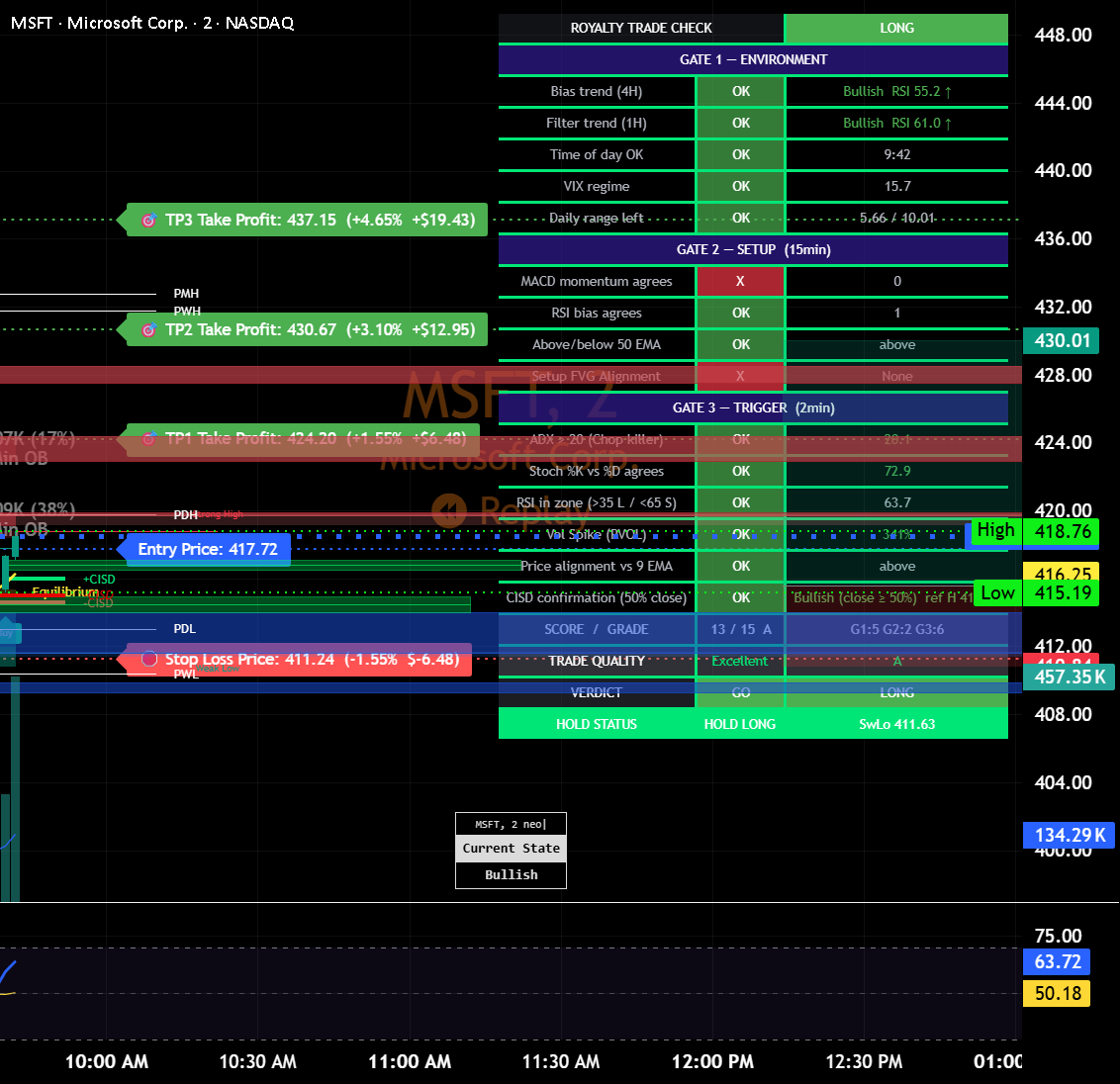Click the Filter trend (1H) row label

tap(597, 123)
